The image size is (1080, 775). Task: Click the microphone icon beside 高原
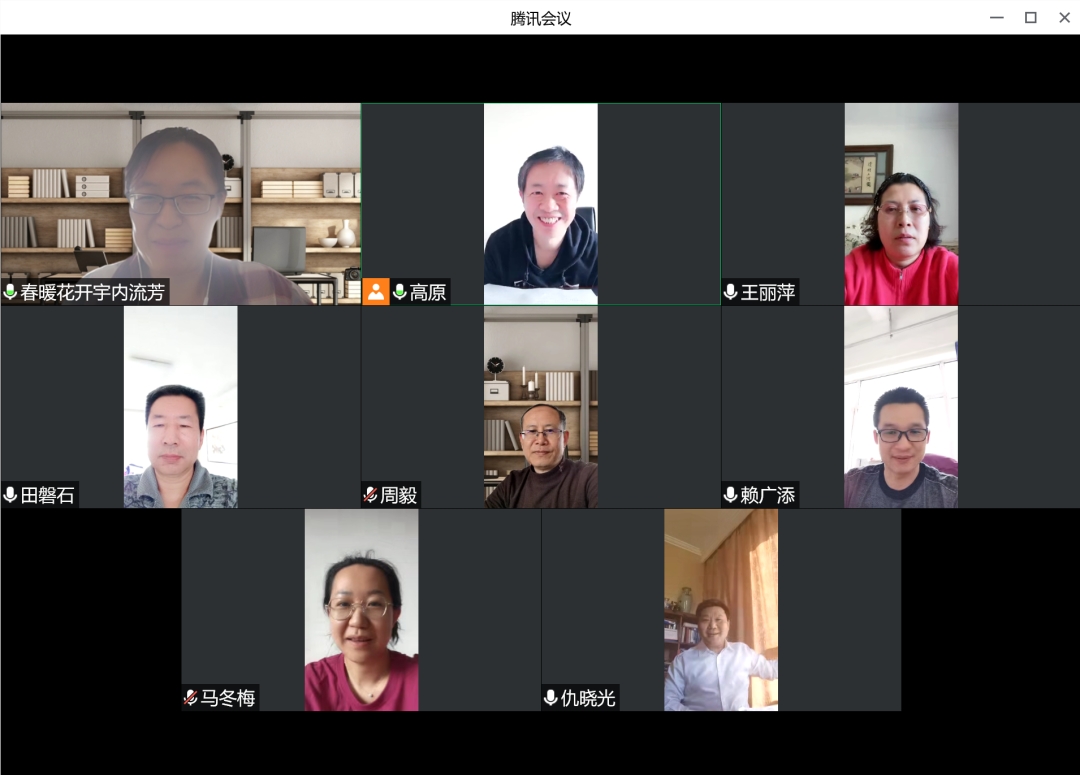point(400,292)
